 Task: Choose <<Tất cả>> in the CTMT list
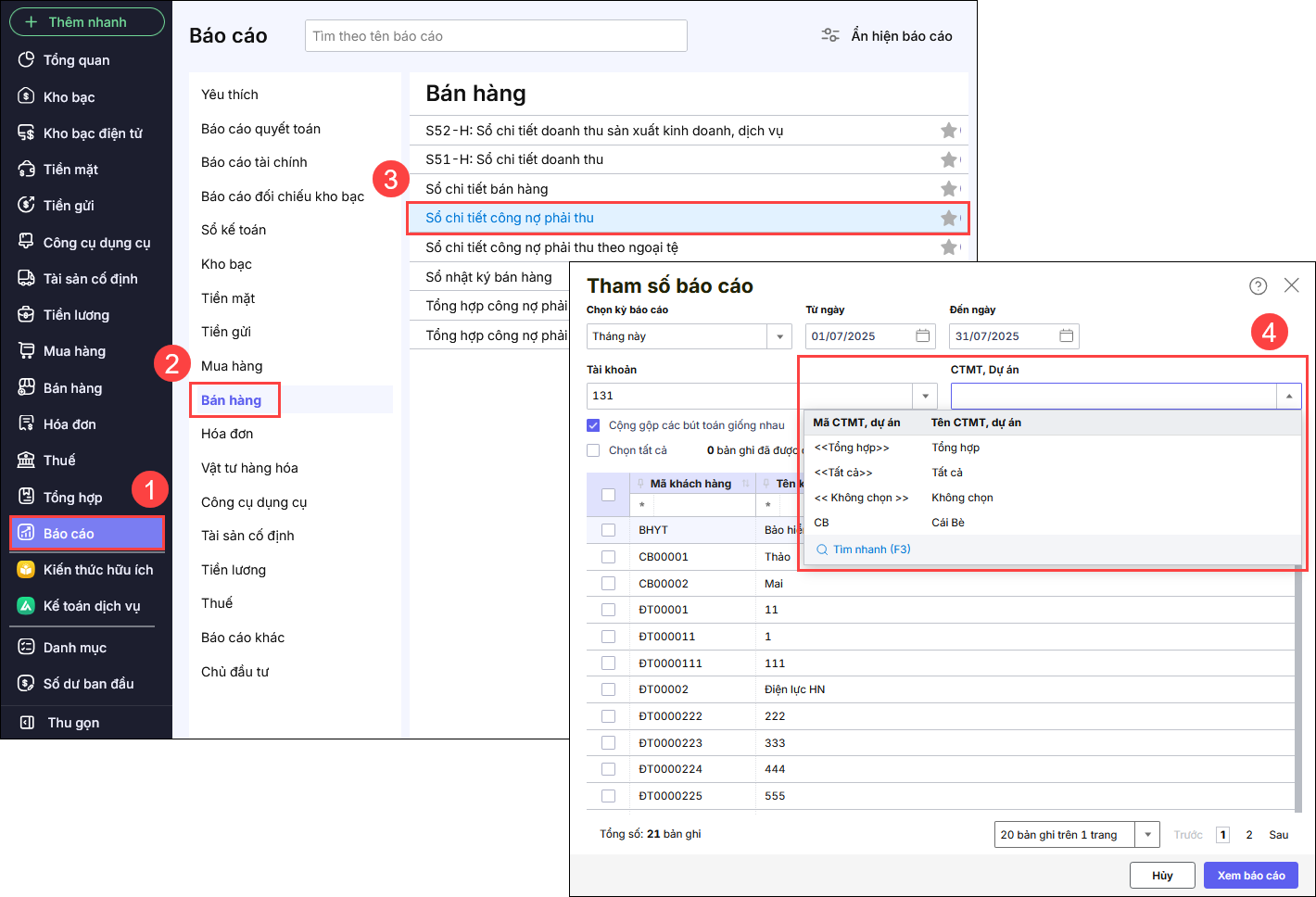[x=1053, y=473]
